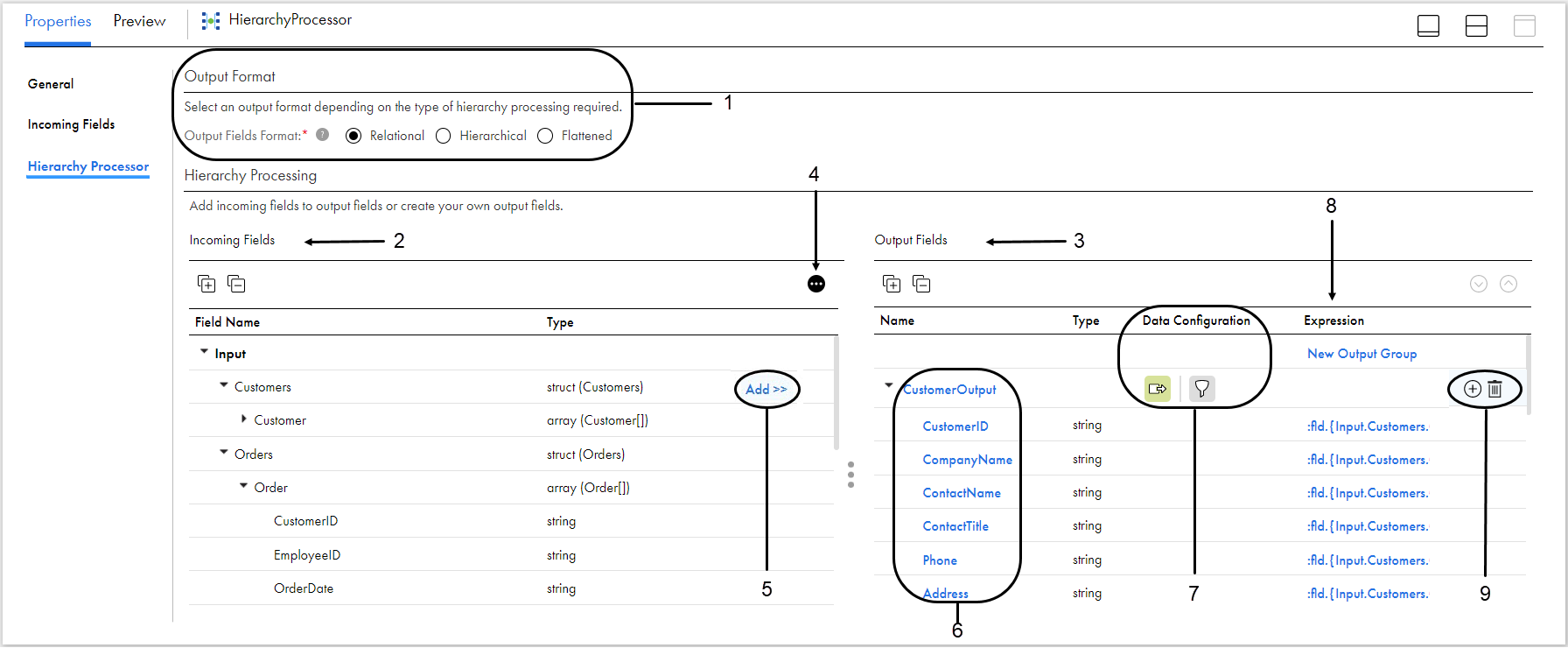
Task: Open the ContactName output field
Action: [x=962, y=493]
